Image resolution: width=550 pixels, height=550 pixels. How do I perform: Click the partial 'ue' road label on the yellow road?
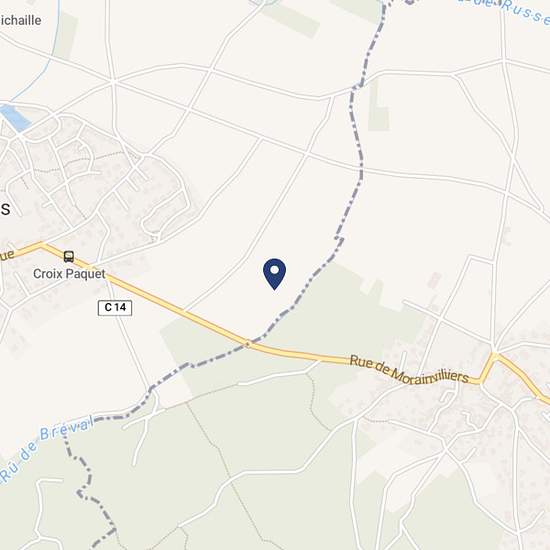[x=7, y=255]
